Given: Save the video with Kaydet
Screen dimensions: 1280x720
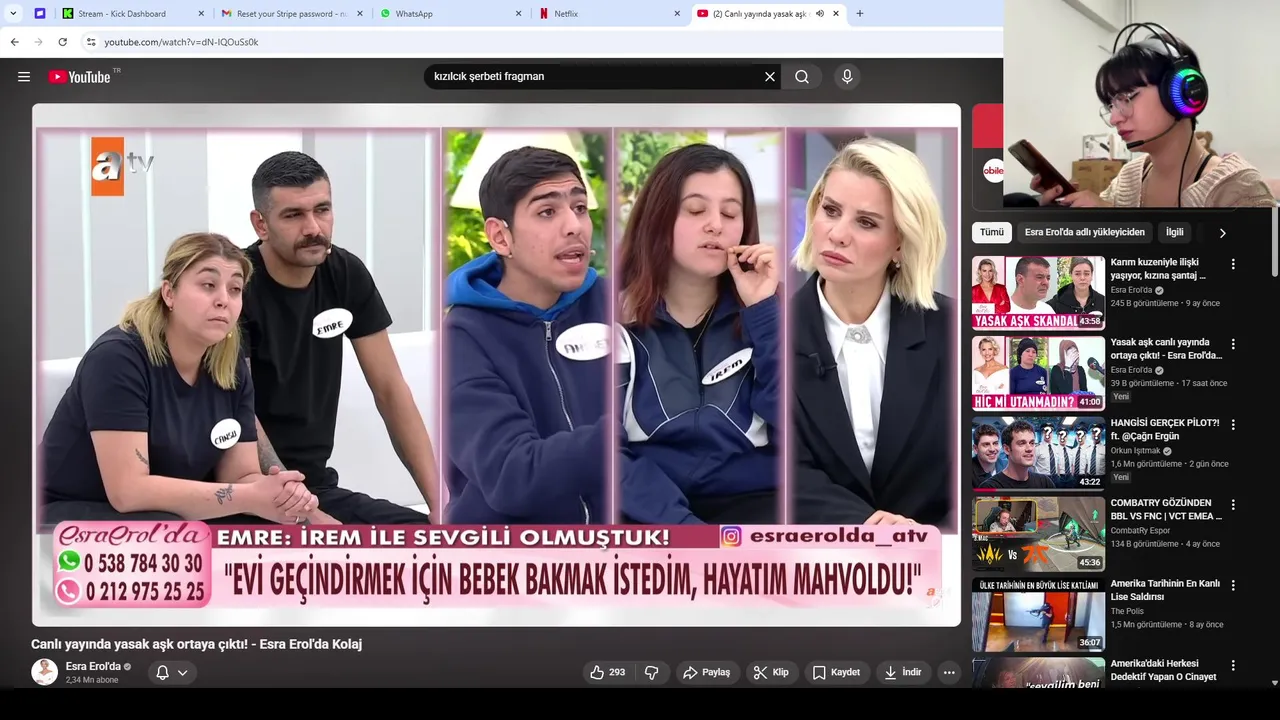Looking at the screenshot, I should pos(836,672).
